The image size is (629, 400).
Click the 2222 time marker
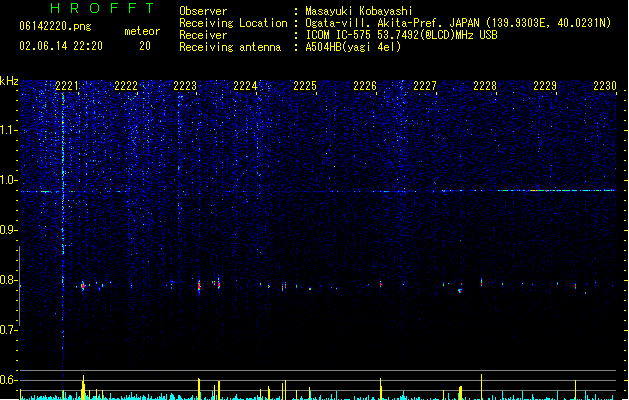point(126,86)
